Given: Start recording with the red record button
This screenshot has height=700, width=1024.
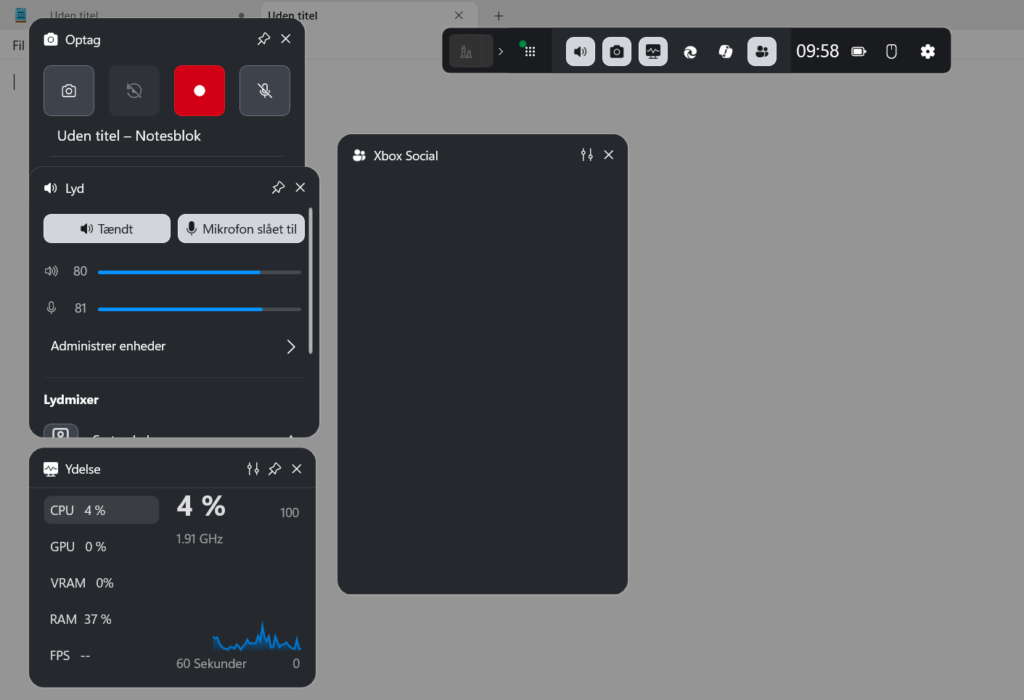Looking at the screenshot, I should coord(199,91).
